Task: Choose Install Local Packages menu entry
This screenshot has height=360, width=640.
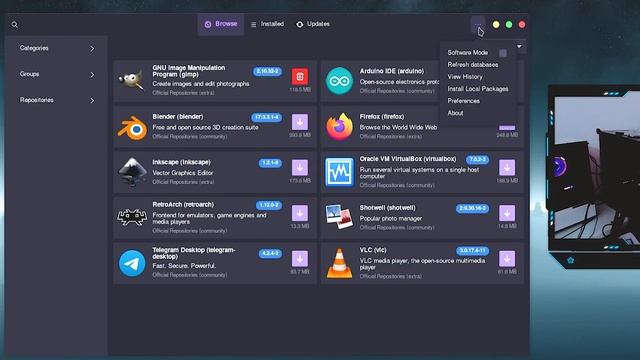Action: (x=478, y=89)
